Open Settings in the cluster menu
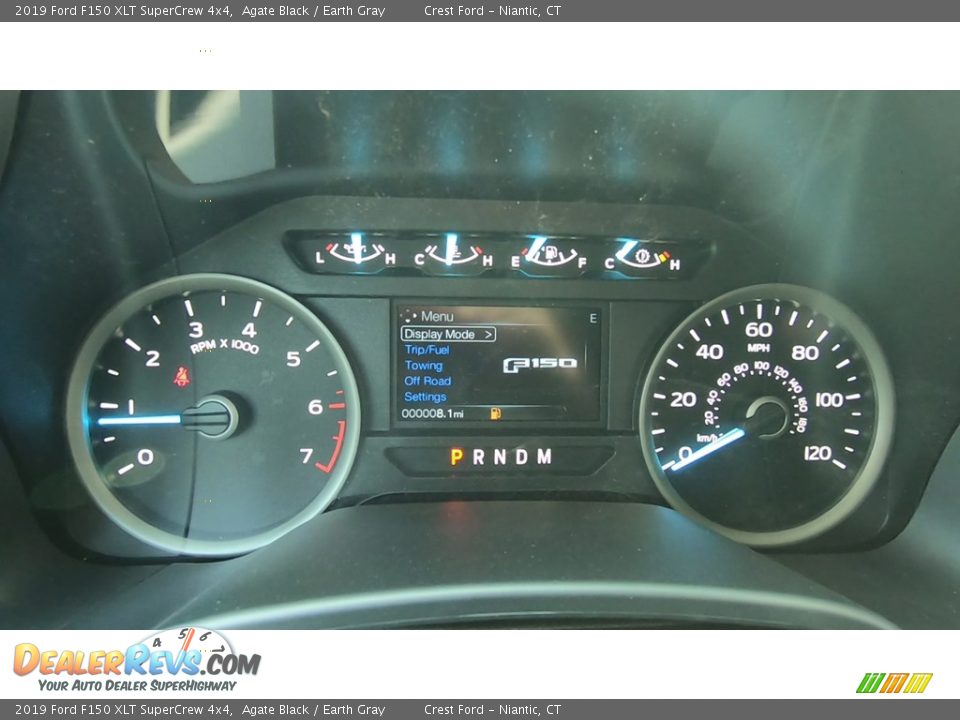Screen dimensions: 960x720 point(425,397)
